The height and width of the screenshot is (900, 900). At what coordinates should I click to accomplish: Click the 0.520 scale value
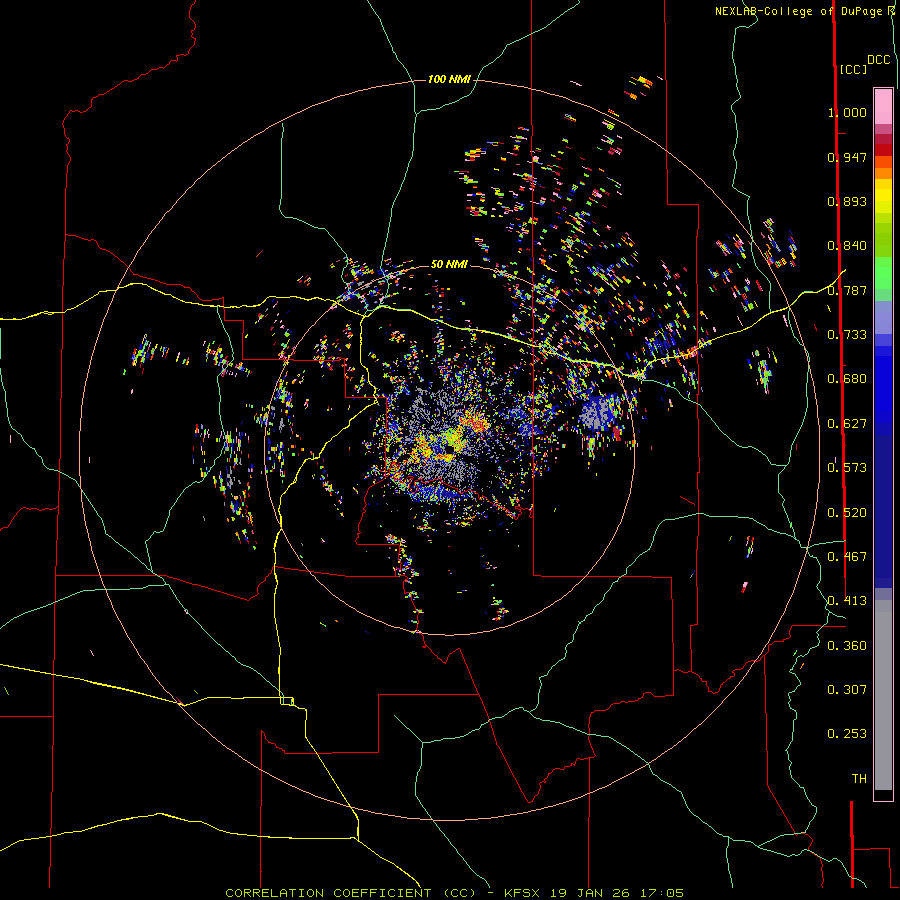[847, 513]
